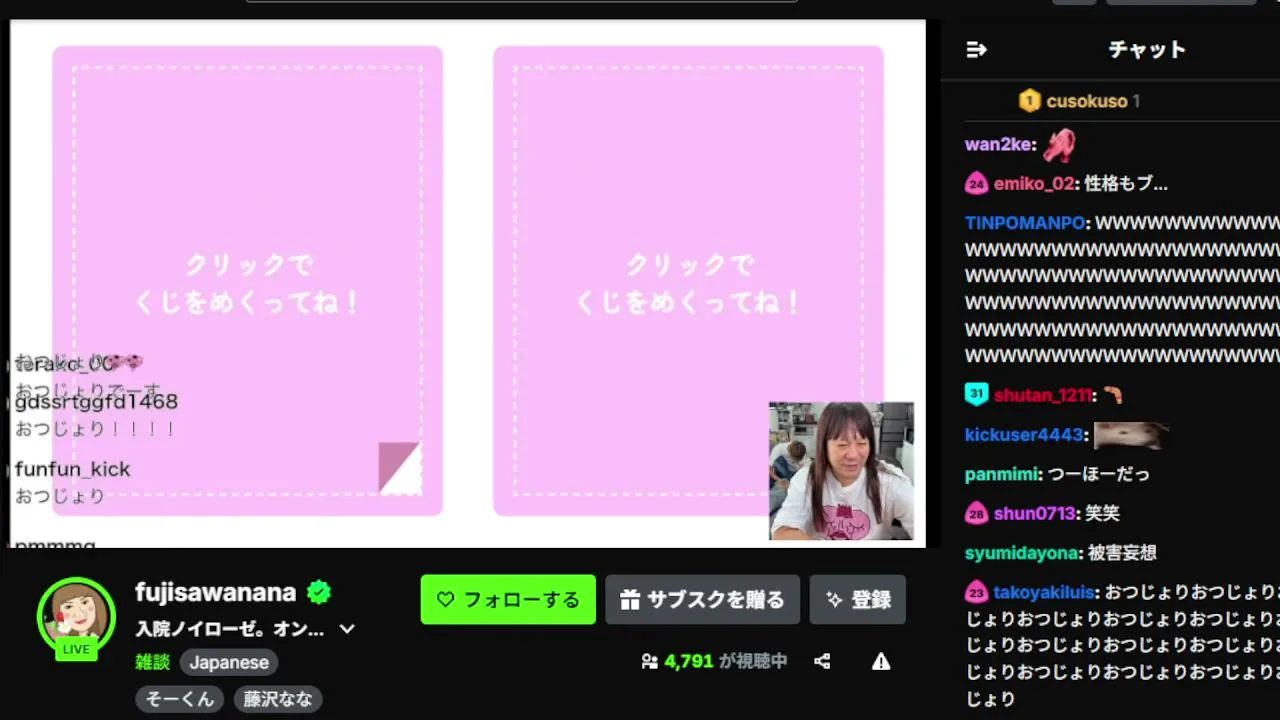Click the LIVE badge under avatar

76,649
